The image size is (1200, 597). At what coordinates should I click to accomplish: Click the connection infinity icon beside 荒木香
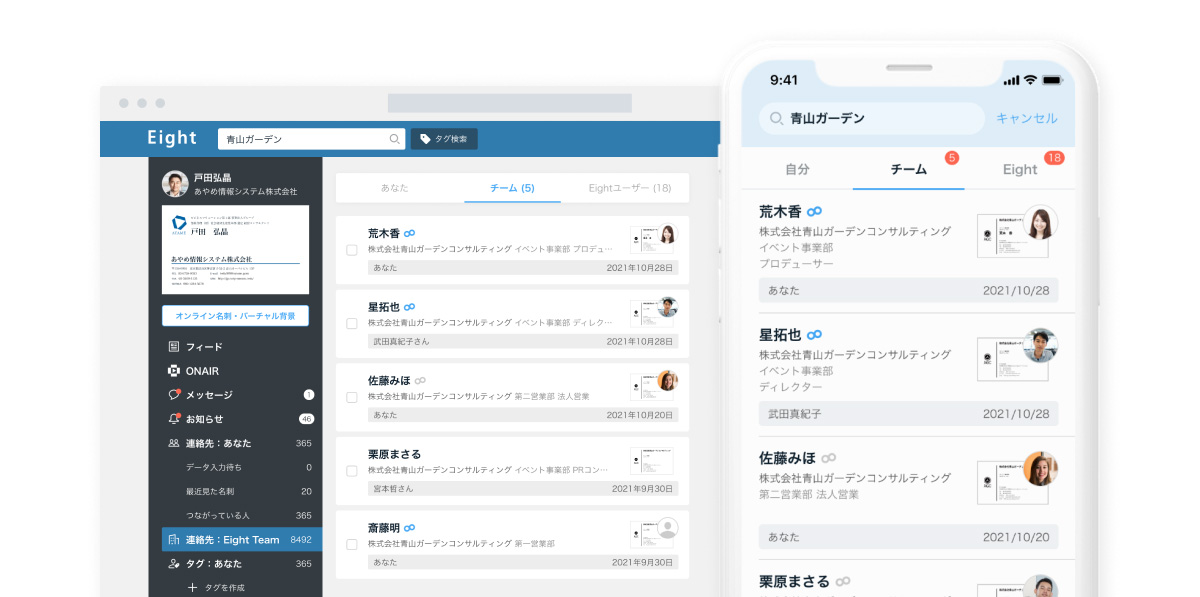point(410,231)
